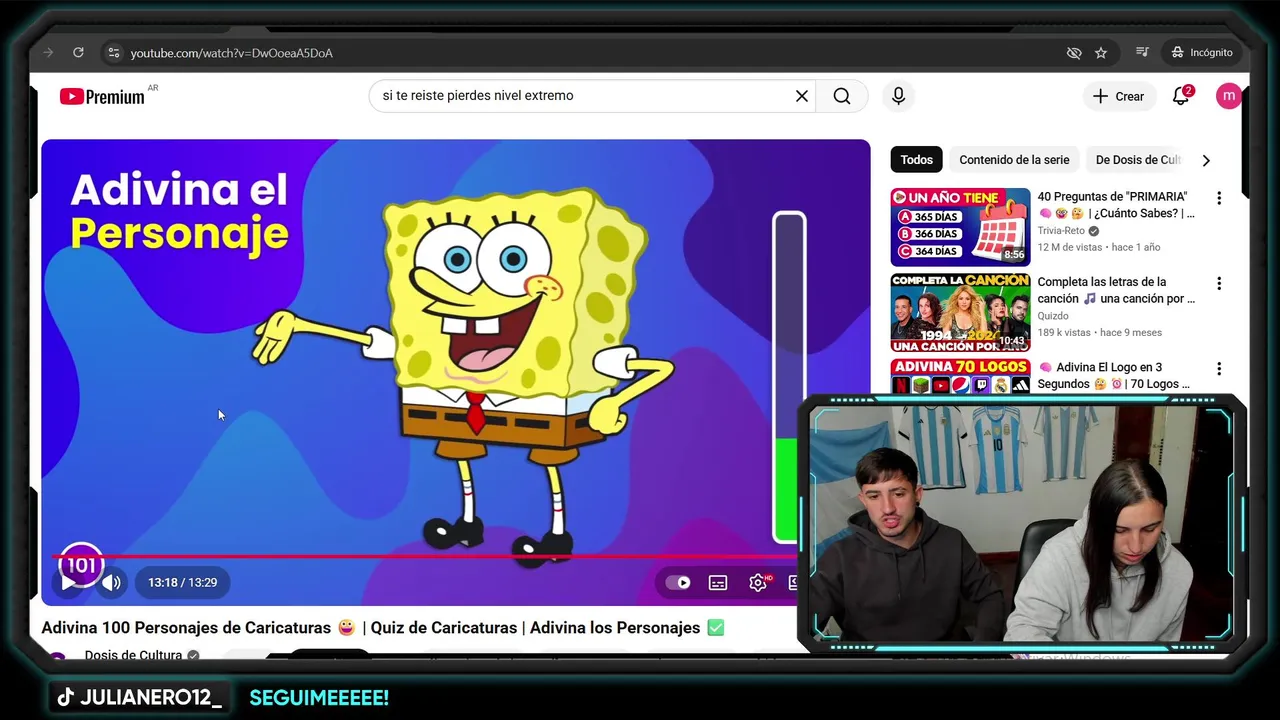The image size is (1280, 720).
Task: Select the Todos filter chip
Action: click(x=916, y=160)
